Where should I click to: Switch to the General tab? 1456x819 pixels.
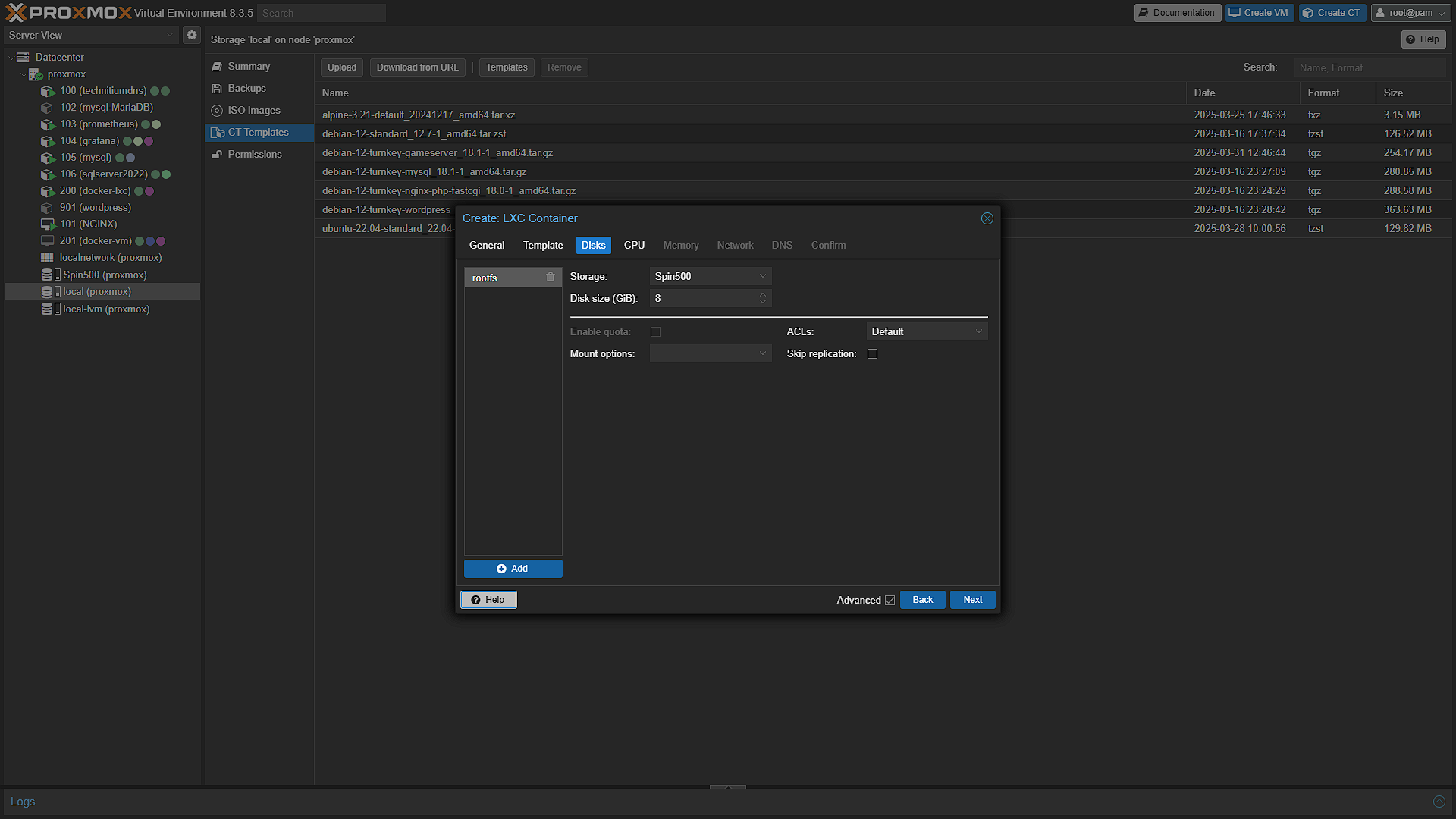pyautogui.click(x=487, y=246)
